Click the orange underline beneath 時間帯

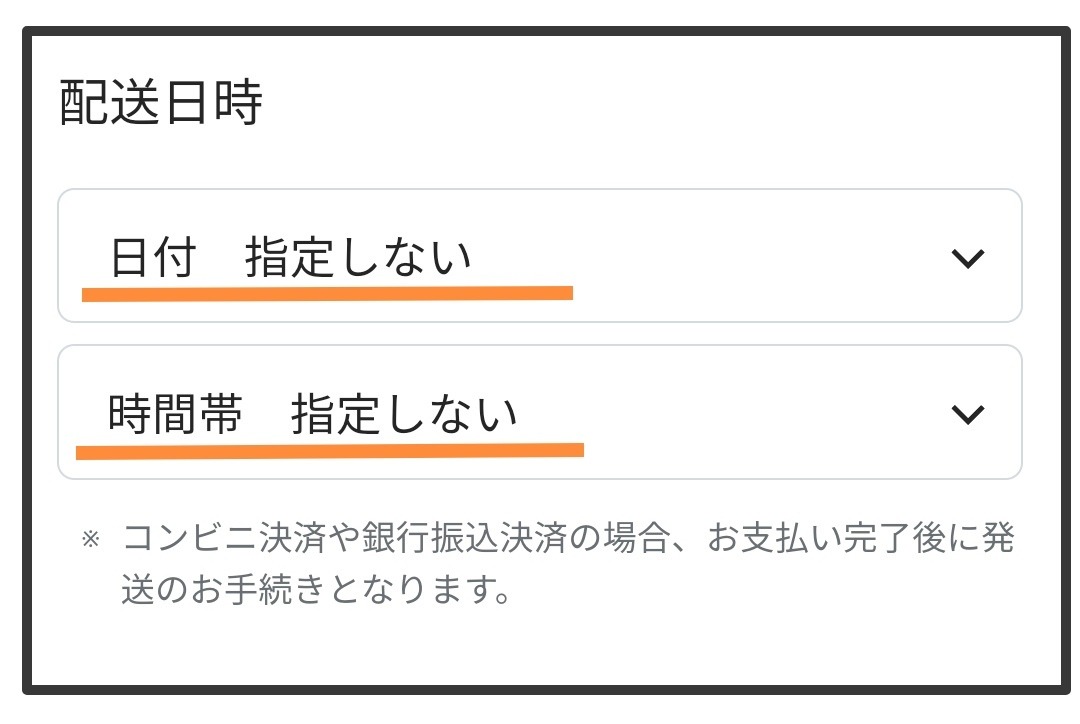(330, 450)
